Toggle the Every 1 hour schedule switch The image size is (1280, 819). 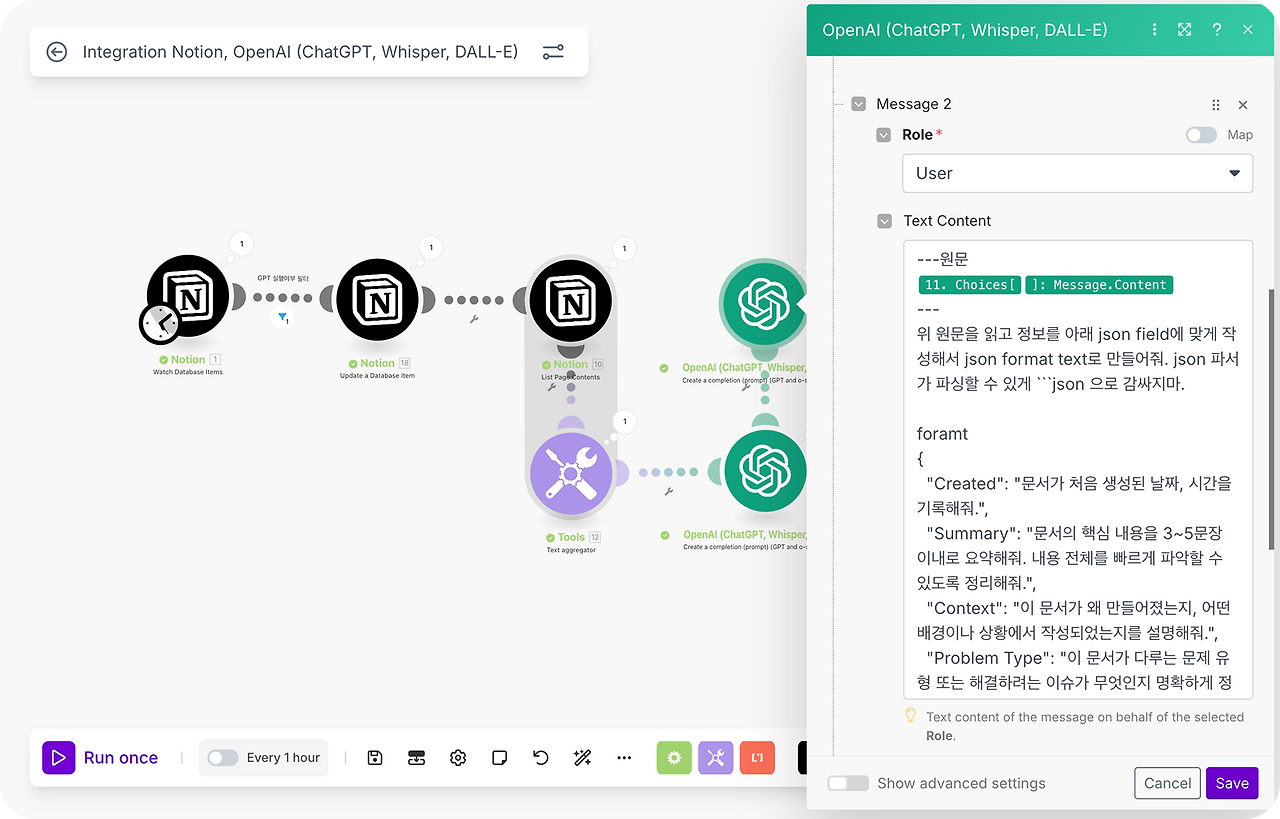click(222, 758)
